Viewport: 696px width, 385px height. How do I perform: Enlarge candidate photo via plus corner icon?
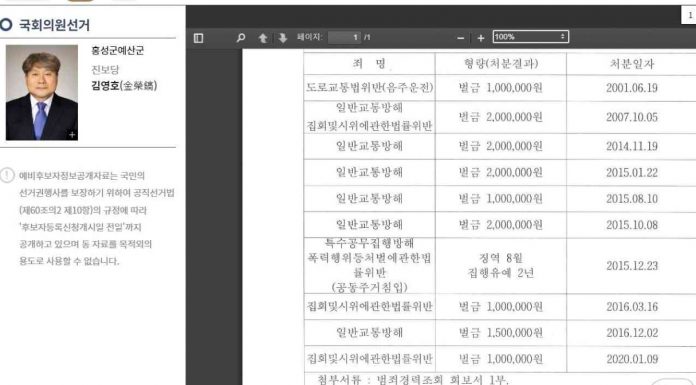(x=72, y=135)
